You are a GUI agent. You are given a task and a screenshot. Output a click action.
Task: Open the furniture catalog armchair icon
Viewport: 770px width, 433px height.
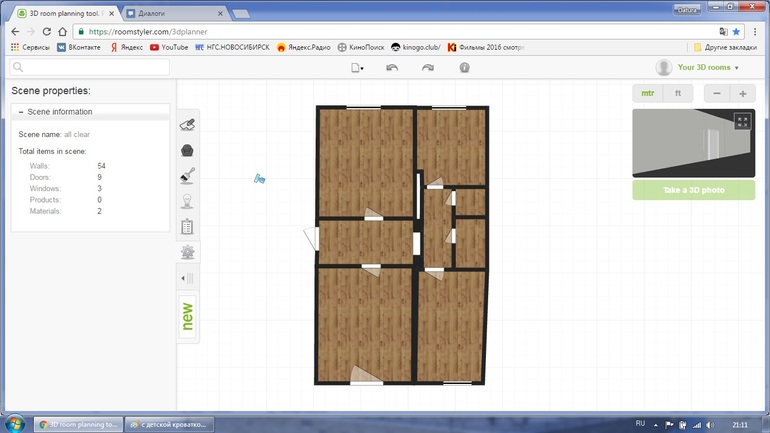tap(187, 150)
